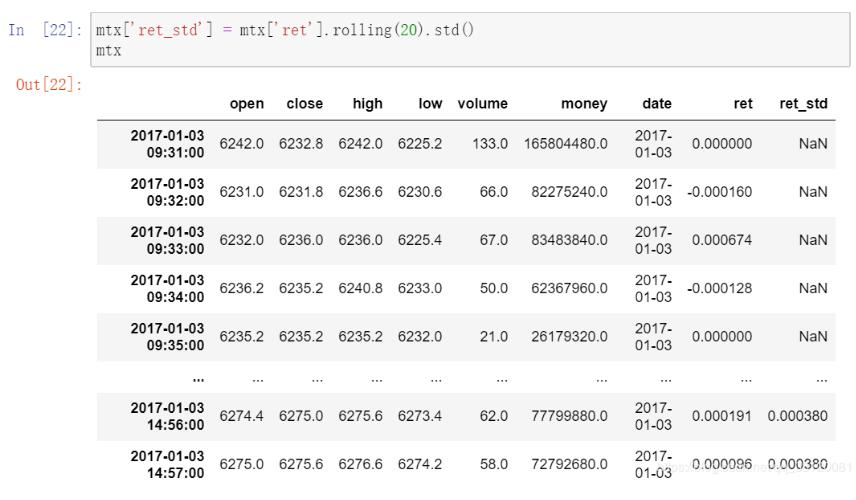This screenshot has height=500, width=856.
Task: Click index label 2017-01-03 14:56:00
Action: click(x=167, y=416)
